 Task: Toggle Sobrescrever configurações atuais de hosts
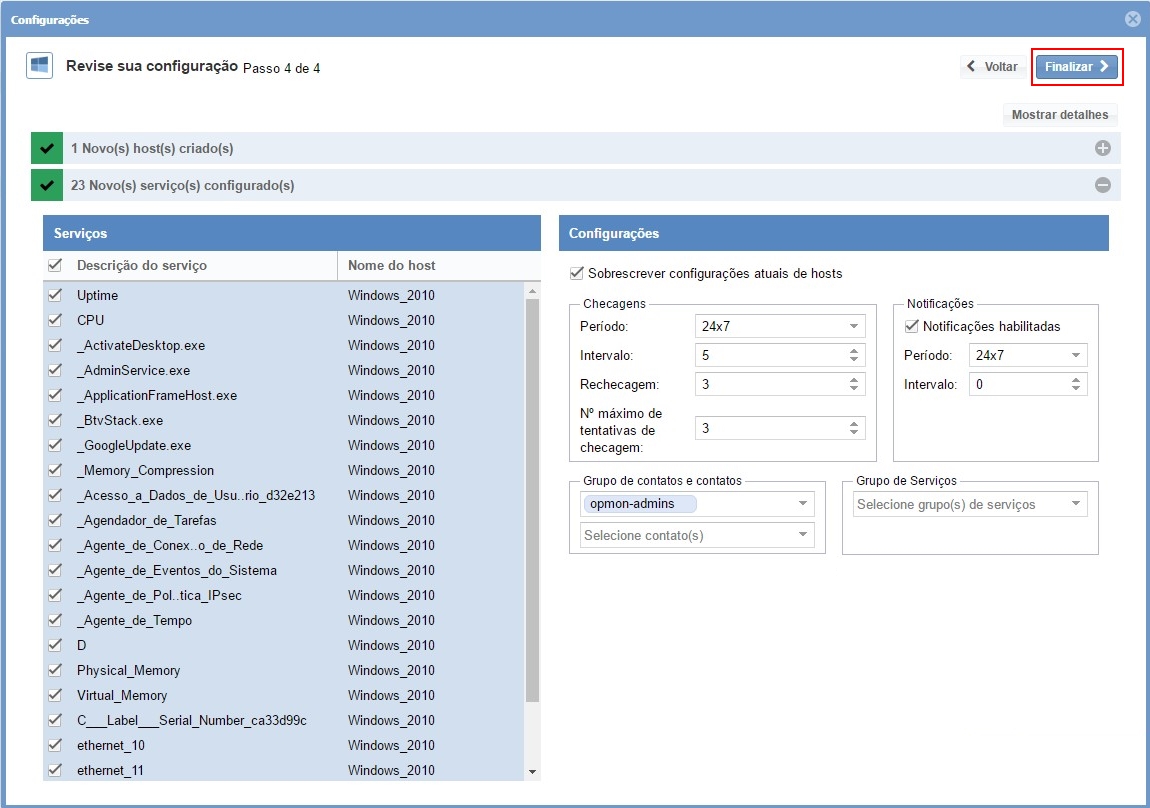[576, 273]
